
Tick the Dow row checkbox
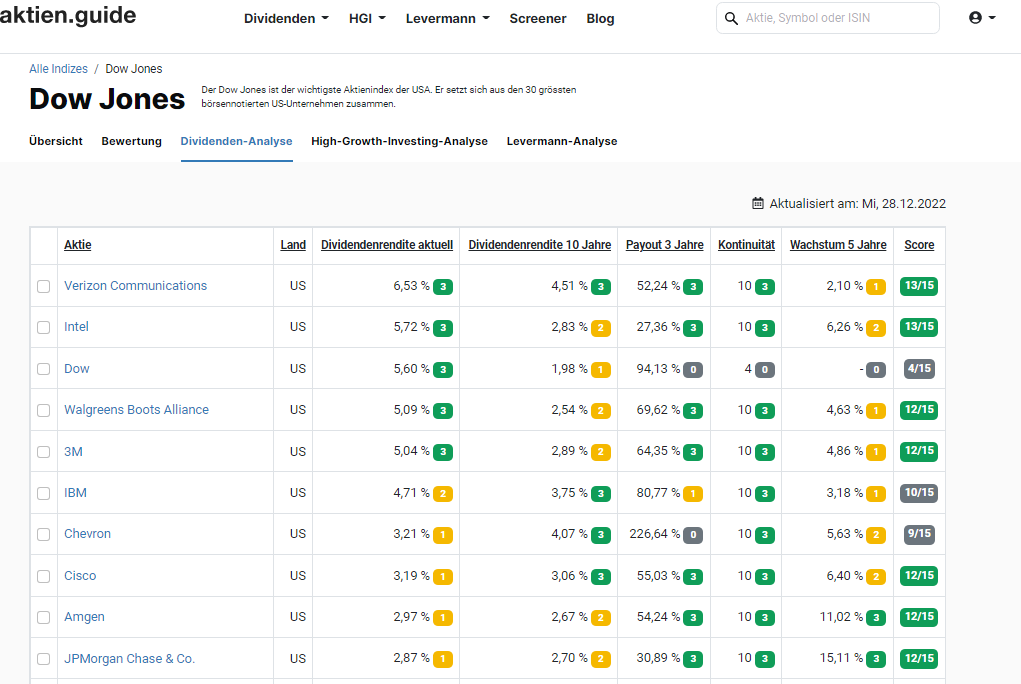tap(44, 369)
